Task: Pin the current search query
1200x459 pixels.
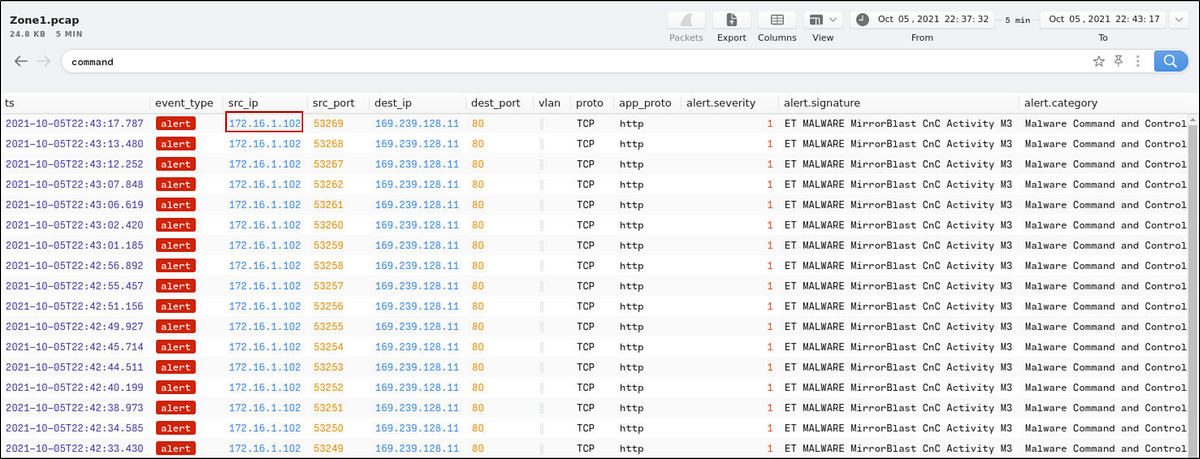Action: 1118,62
